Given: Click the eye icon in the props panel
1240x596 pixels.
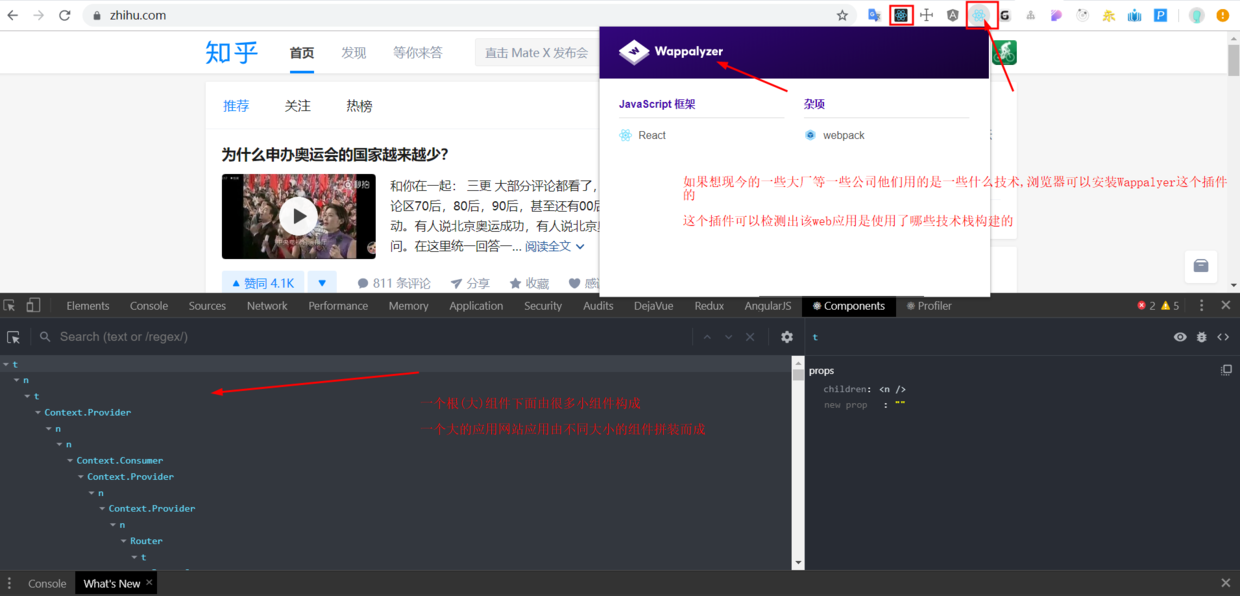Looking at the screenshot, I should click(x=1180, y=337).
